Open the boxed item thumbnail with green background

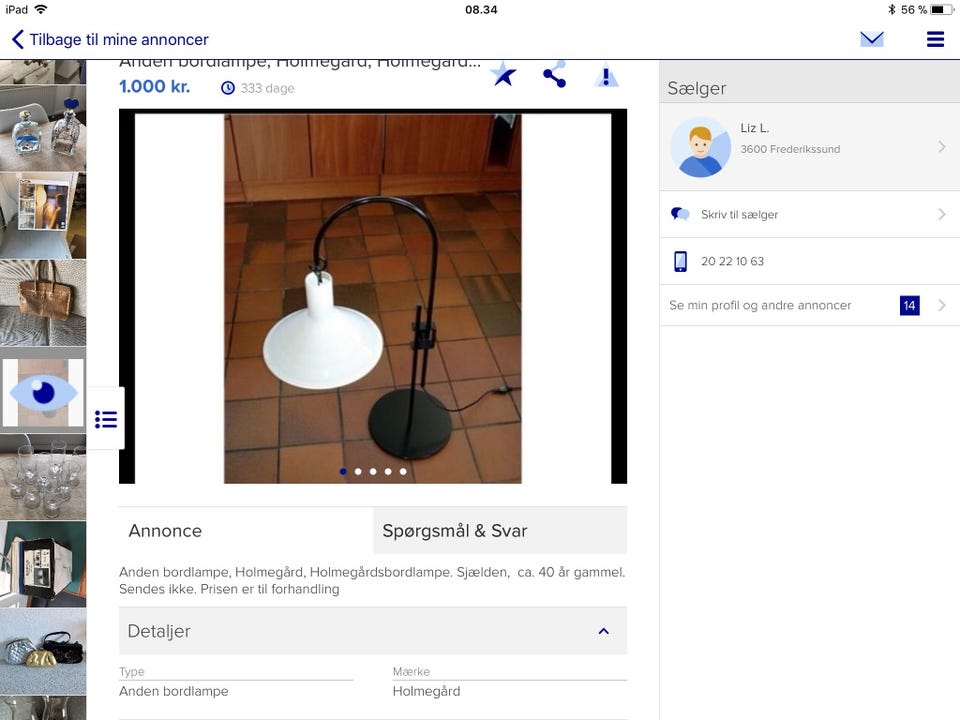point(43,564)
